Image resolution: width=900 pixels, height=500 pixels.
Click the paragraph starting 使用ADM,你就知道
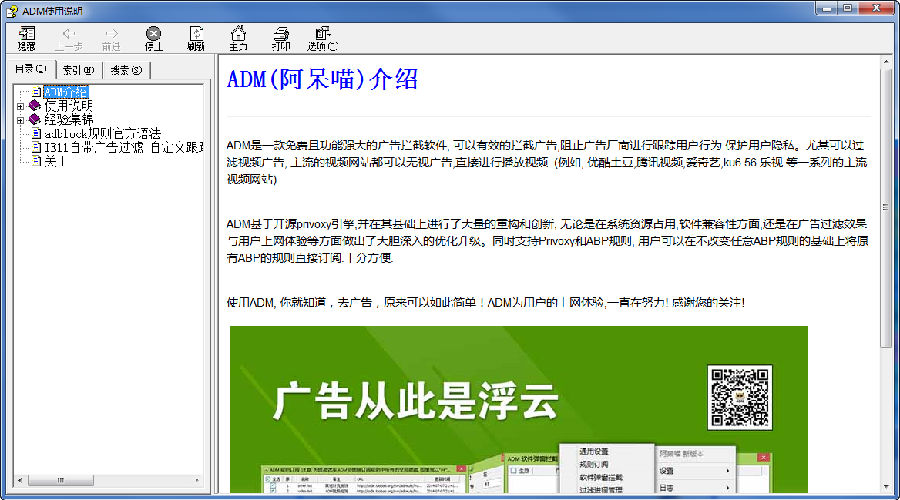[486, 302]
